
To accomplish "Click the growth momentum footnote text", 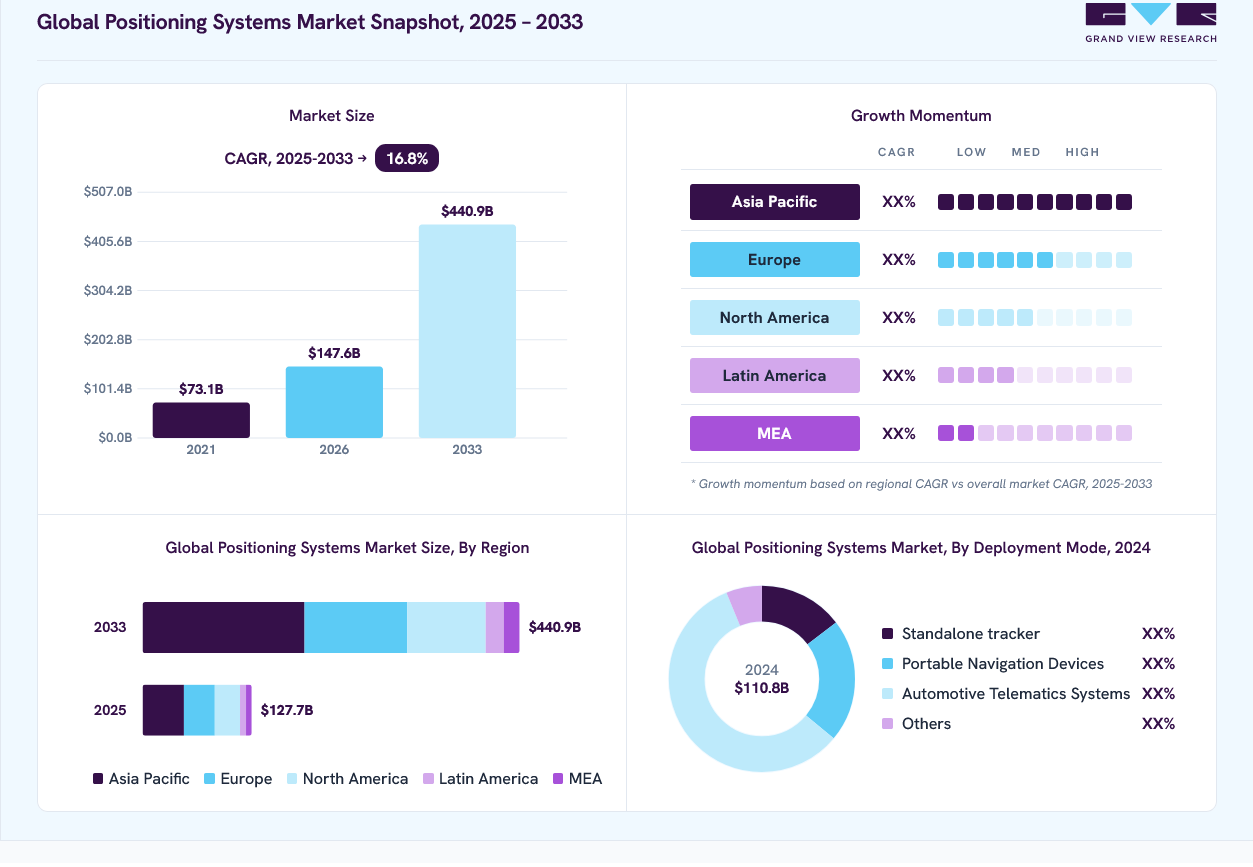I will [921, 484].
